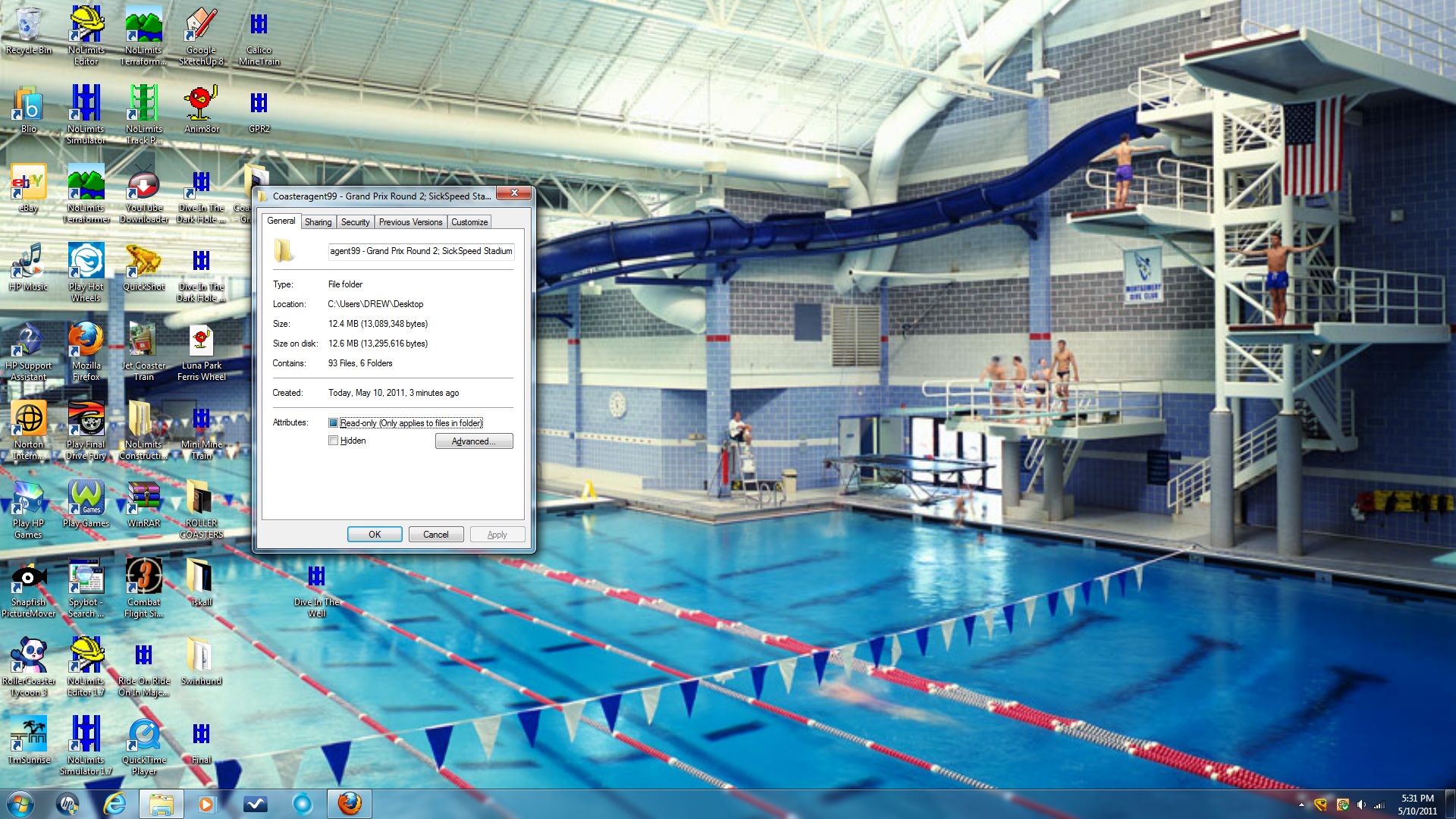Screen dimensions: 1456x819
Task: Select the NoLimits Simulator 1.7 shortcut
Action: click(86, 745)
